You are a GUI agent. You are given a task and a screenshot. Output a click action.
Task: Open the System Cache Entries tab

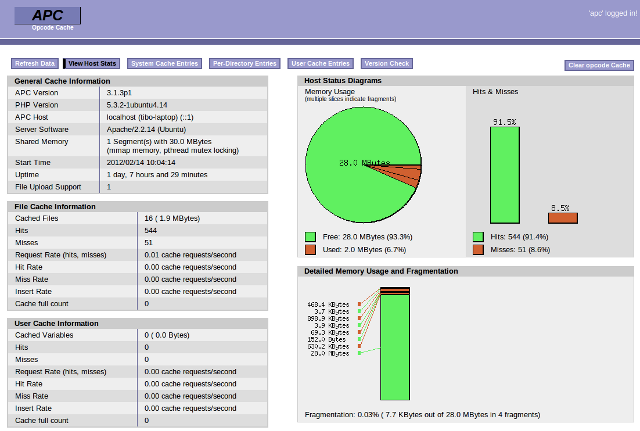[164, 64]
